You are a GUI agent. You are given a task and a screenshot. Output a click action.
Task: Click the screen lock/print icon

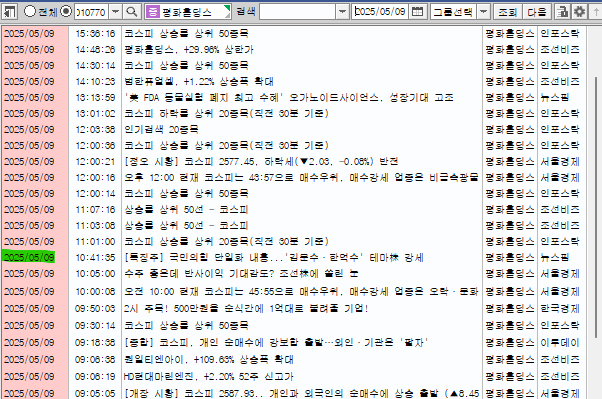coord(562,12)
